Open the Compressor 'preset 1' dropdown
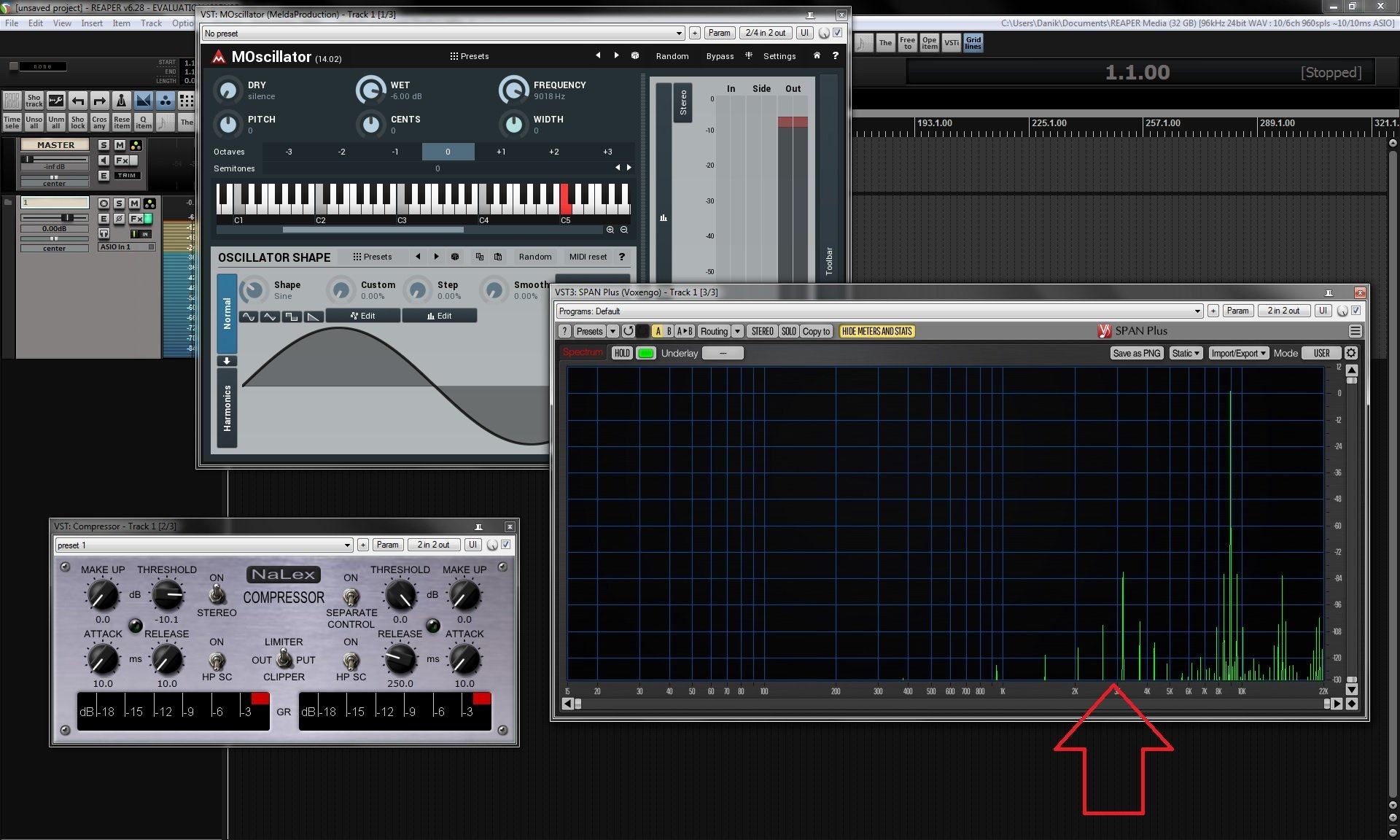 pyautogui.click(x=204, y=545)
